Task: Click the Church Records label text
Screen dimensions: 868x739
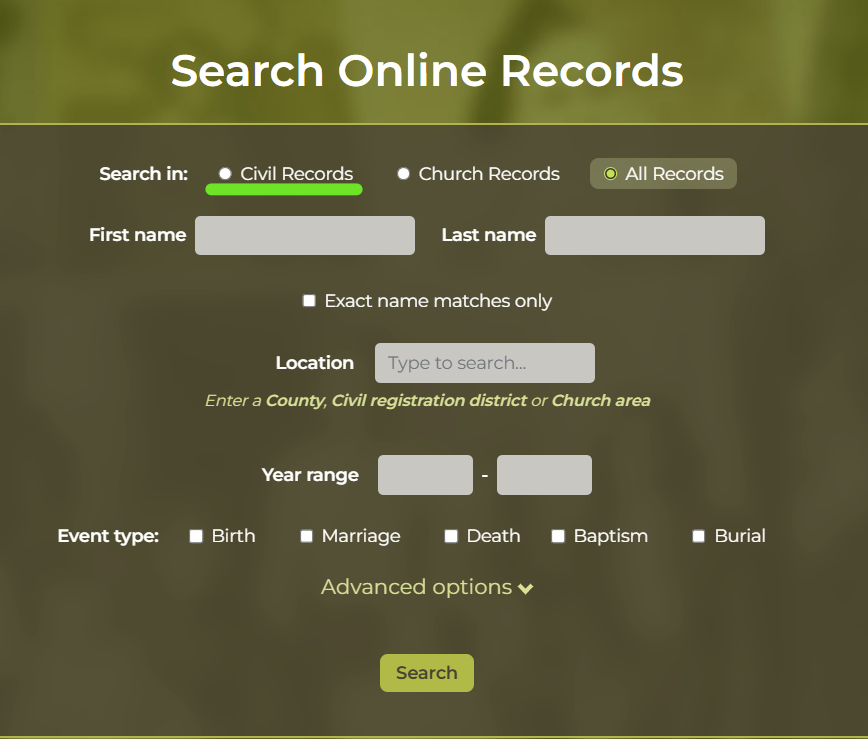Action: tap(489, 174)
